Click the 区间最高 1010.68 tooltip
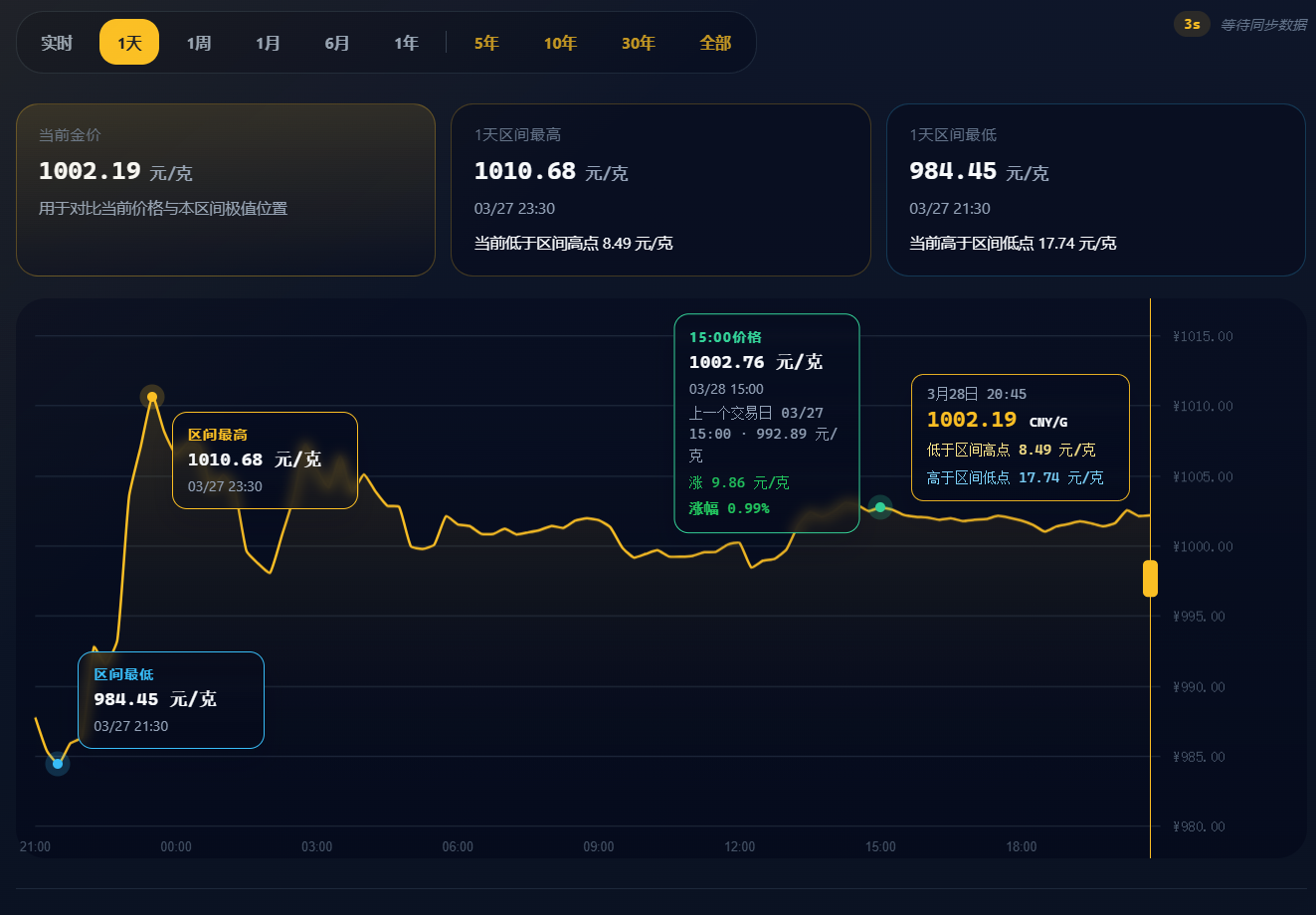 pos(265,459)
